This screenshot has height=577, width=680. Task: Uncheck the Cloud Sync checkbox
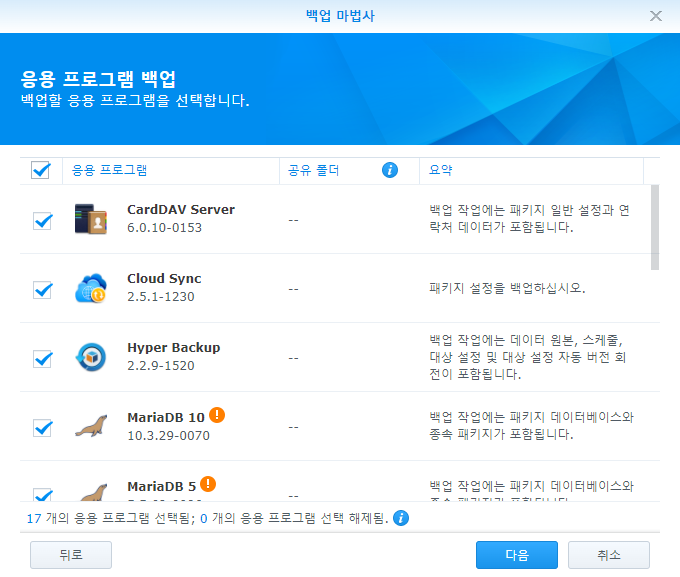tap(42, 290)
